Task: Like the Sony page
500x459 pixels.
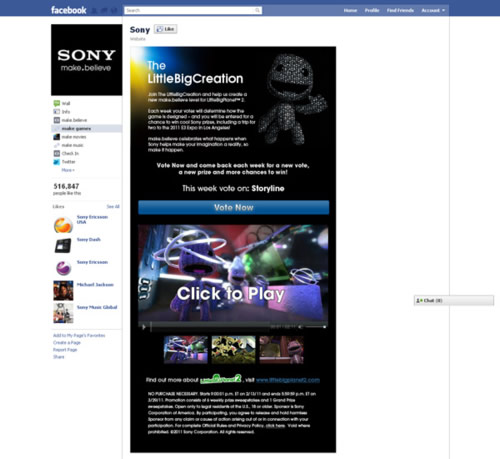Action: [x=166, y=29]
